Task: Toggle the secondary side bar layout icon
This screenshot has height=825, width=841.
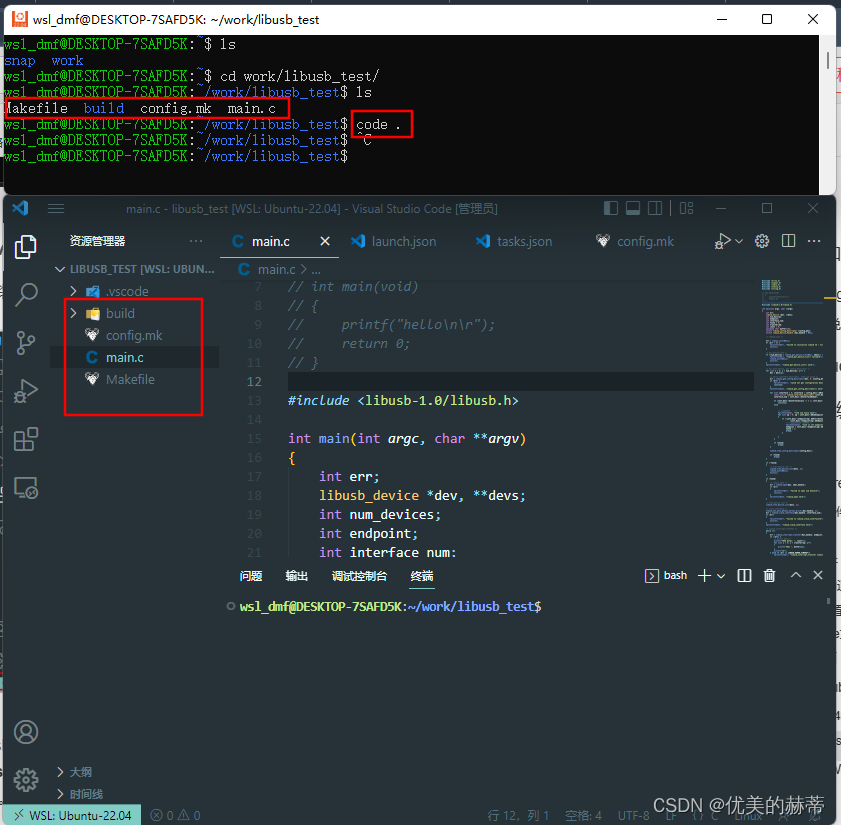Action: 655,208
